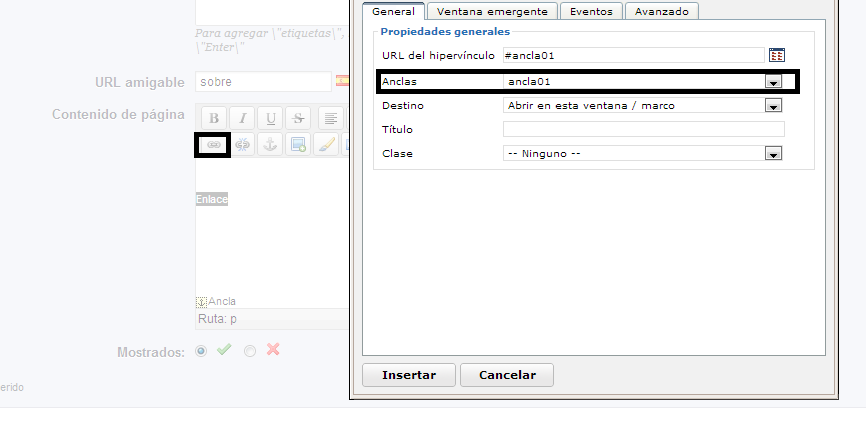866x422 pixels.
Task: Select the first Mostrados radio button (yes)
Action: 201,351
